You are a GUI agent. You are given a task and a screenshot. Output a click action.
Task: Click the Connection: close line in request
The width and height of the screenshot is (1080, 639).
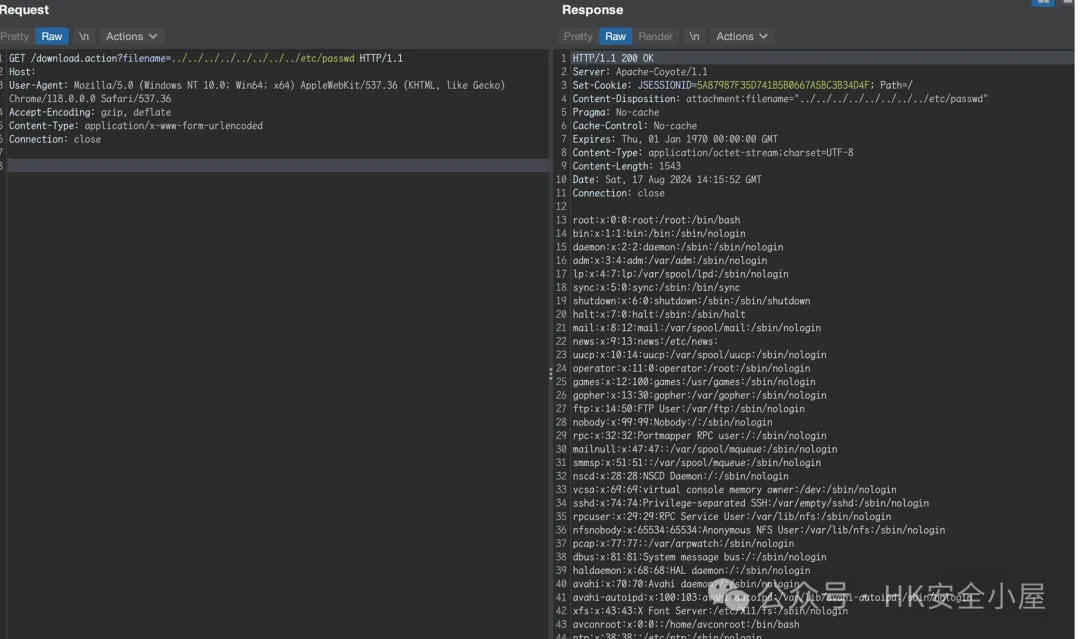click(54, 139)
